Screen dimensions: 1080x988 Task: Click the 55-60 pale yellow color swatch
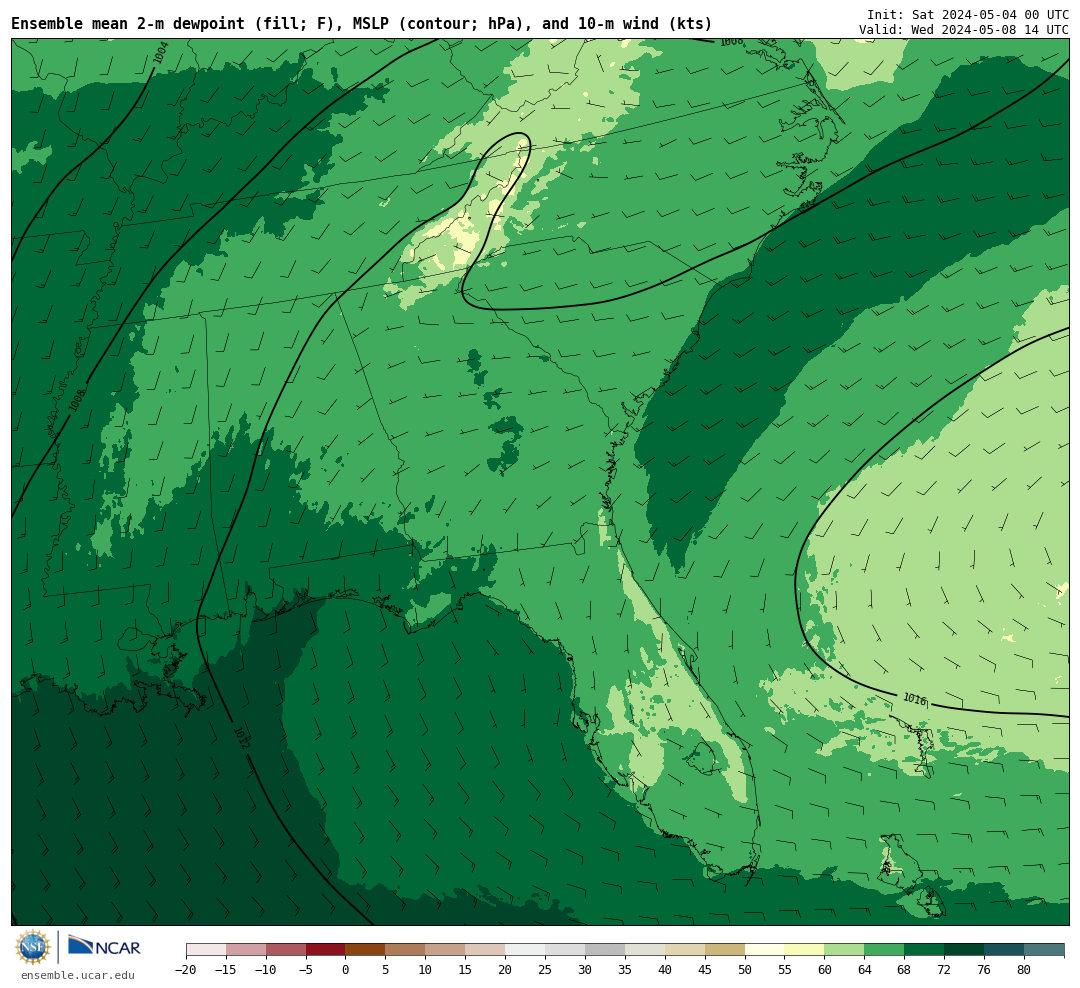804,950
